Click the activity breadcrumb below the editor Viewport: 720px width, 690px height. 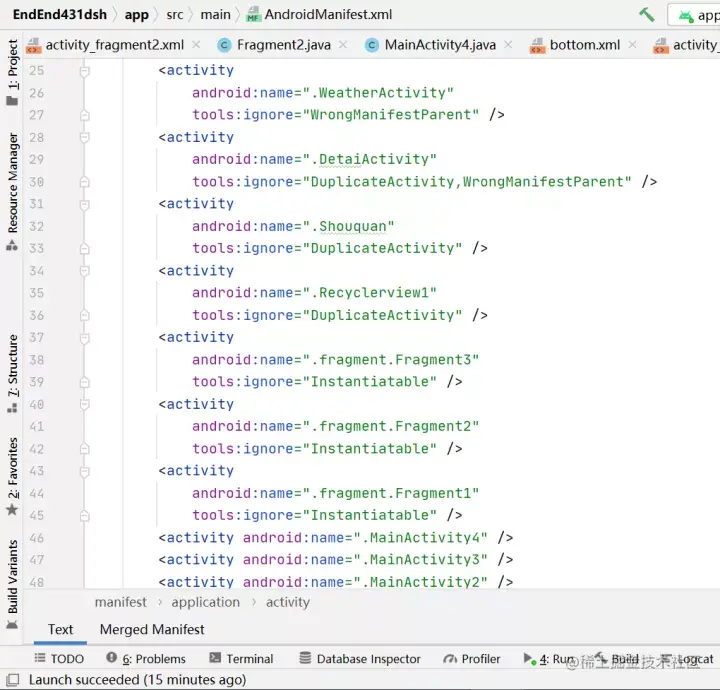pos(288,602)
